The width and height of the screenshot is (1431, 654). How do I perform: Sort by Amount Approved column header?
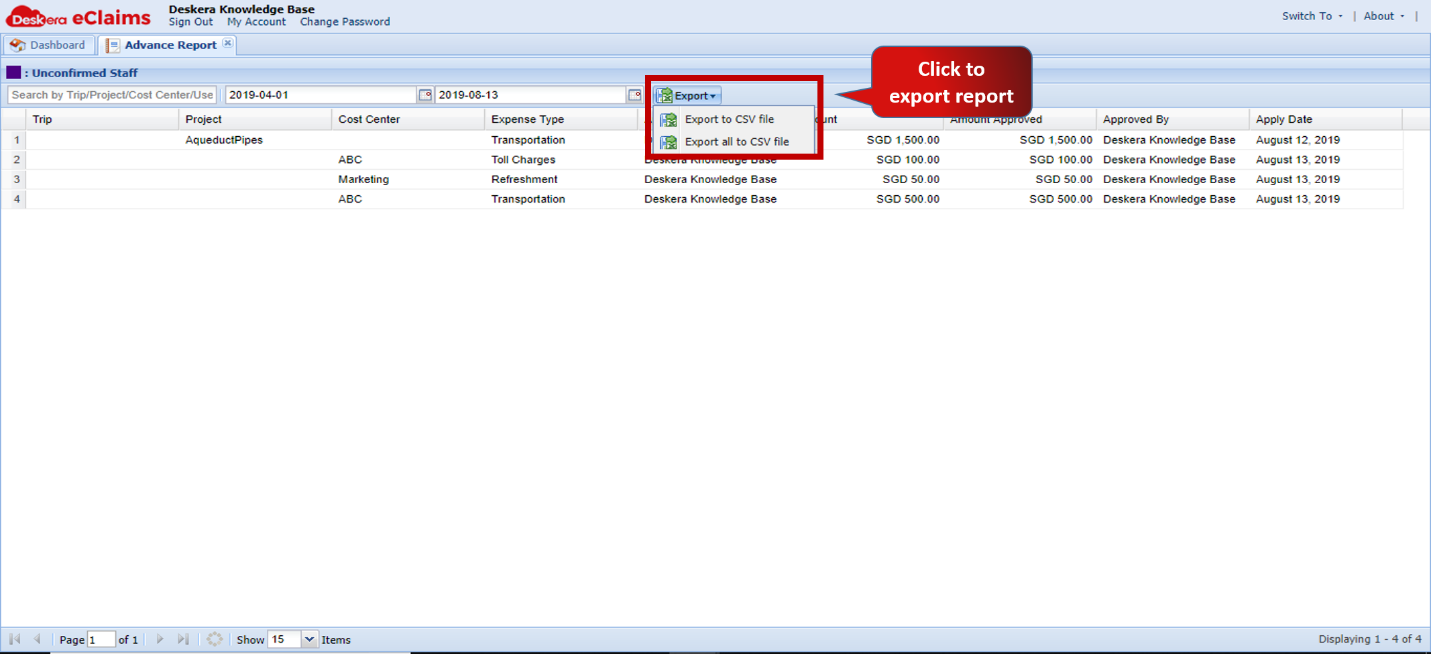tap(1020, 119)
